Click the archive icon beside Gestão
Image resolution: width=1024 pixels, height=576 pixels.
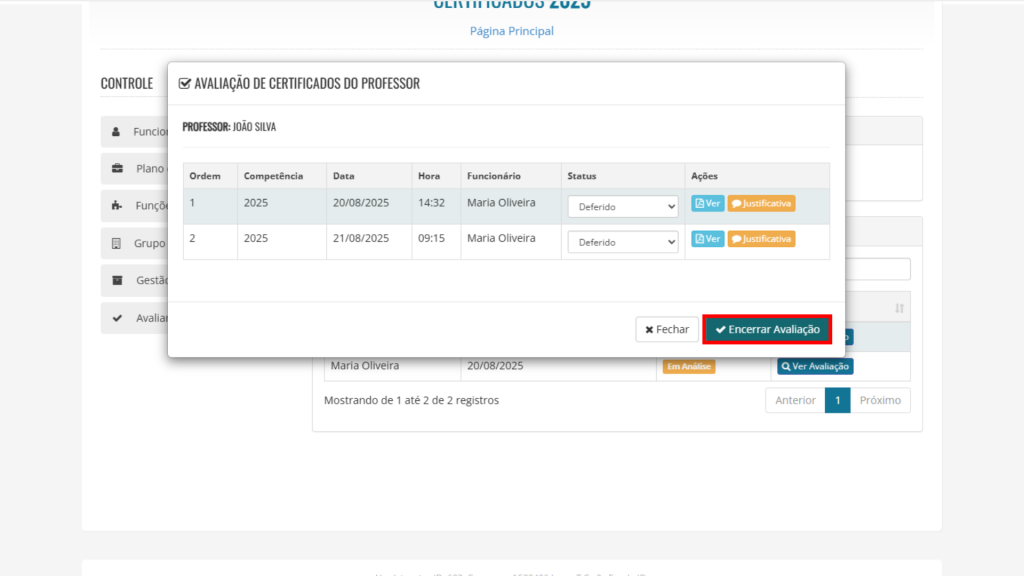click(x=117, y=280)
